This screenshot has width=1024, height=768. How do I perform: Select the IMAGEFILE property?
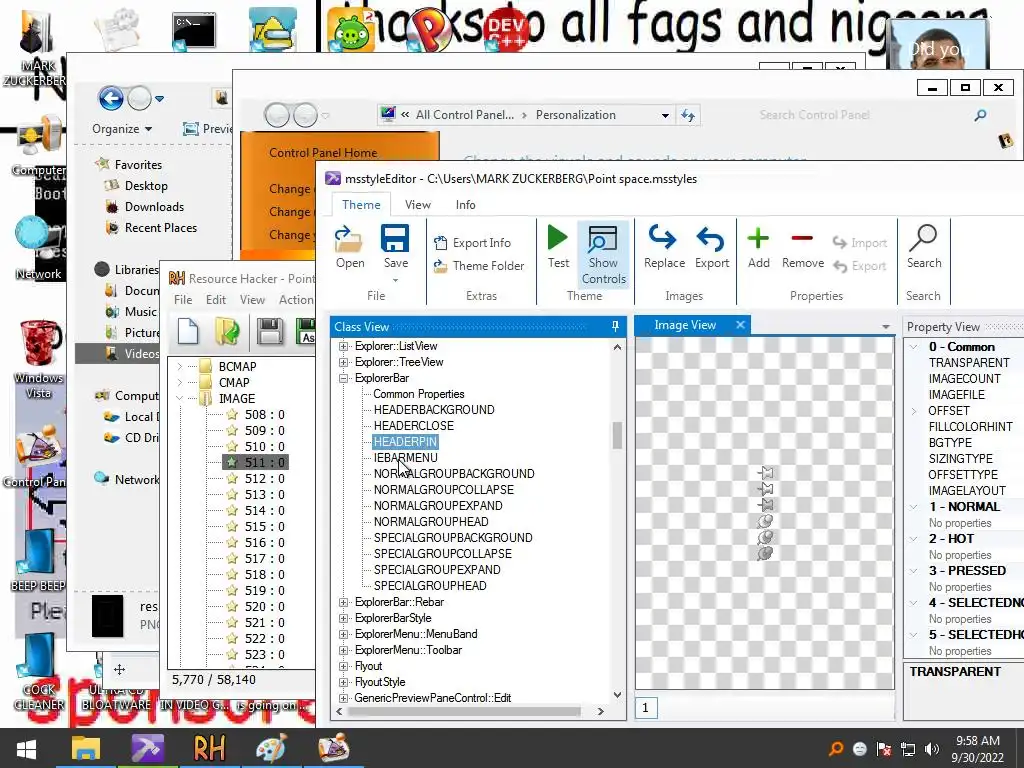pos(957,395)
